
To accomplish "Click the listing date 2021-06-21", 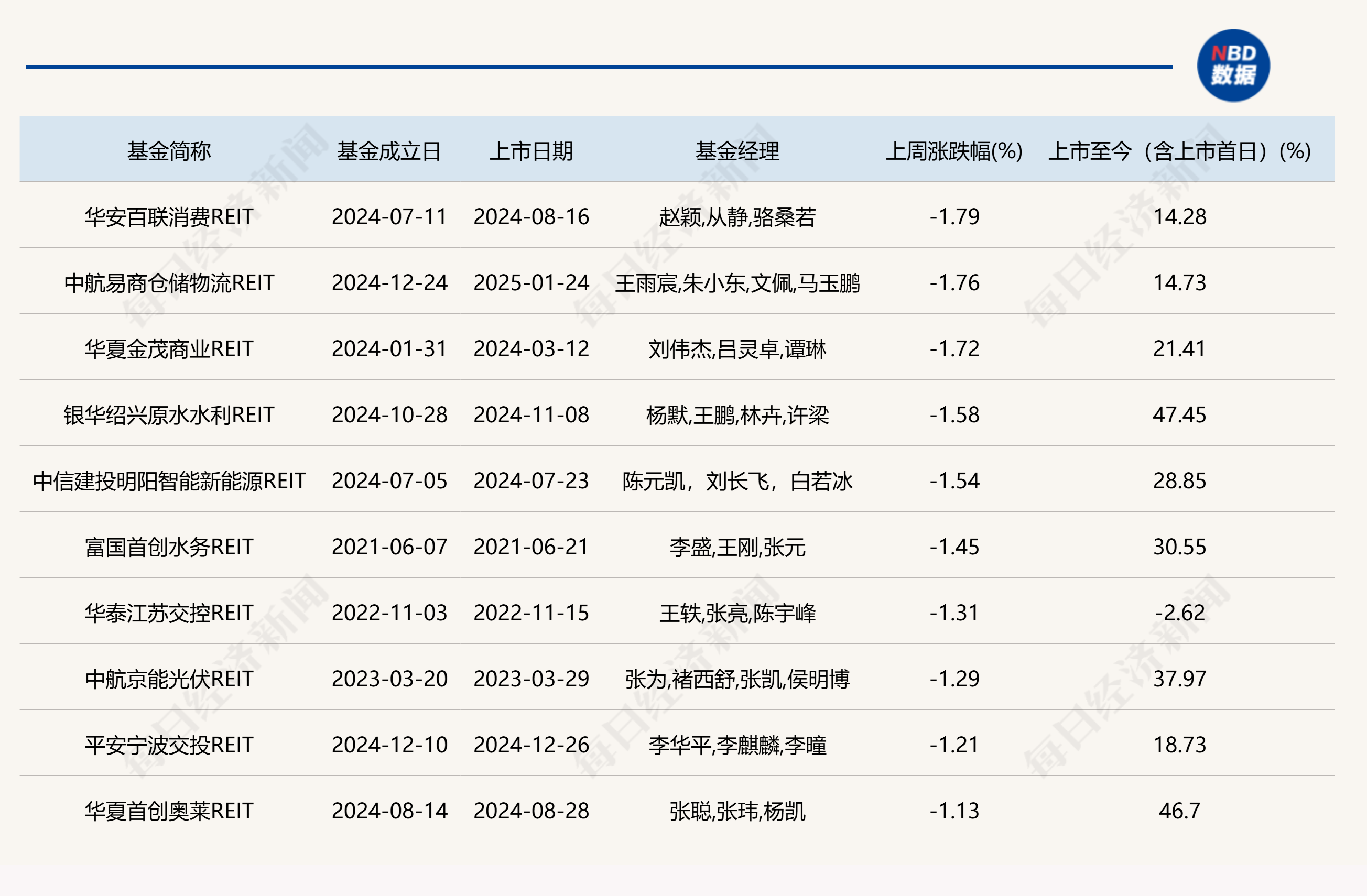I will [531, 547].
